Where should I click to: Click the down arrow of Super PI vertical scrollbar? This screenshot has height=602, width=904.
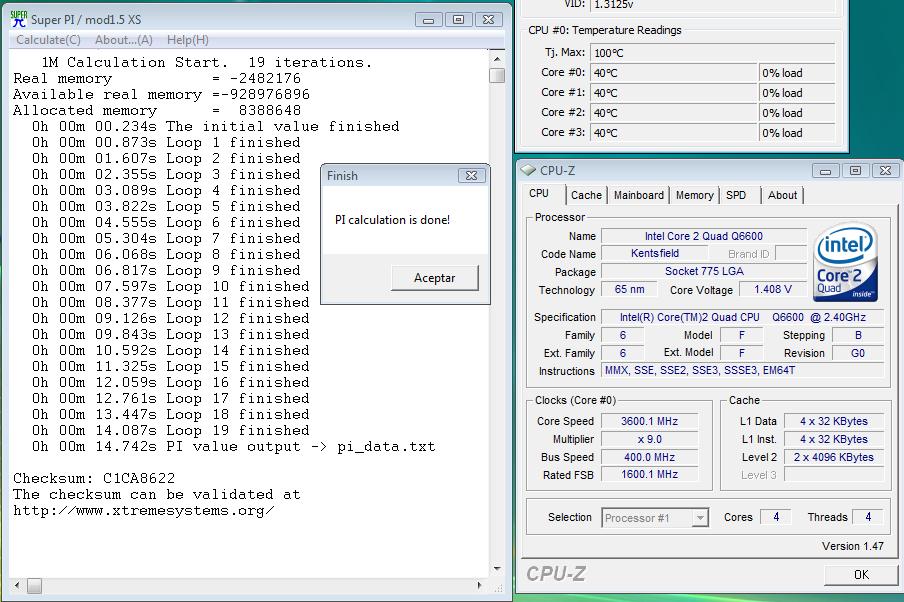coord(497,569)
